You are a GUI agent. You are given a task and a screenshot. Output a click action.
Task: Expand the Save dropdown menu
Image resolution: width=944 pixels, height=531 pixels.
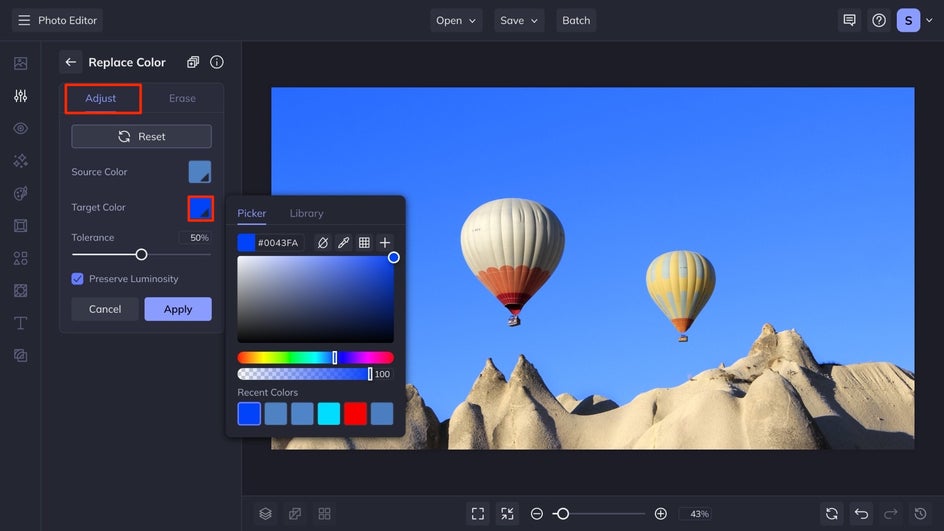pos(519,20)
